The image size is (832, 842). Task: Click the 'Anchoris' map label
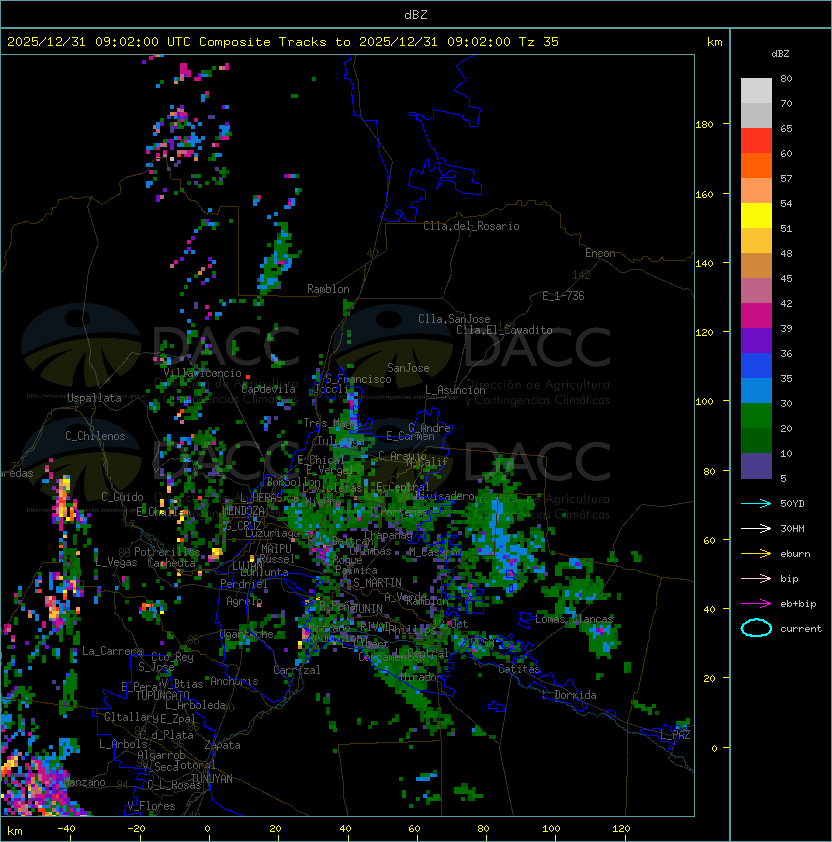pyautogui.click(x=234, y=681)
